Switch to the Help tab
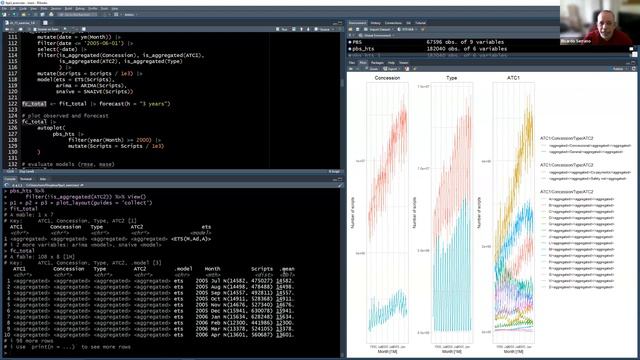640x360 pixels. (x=391, y=63)
